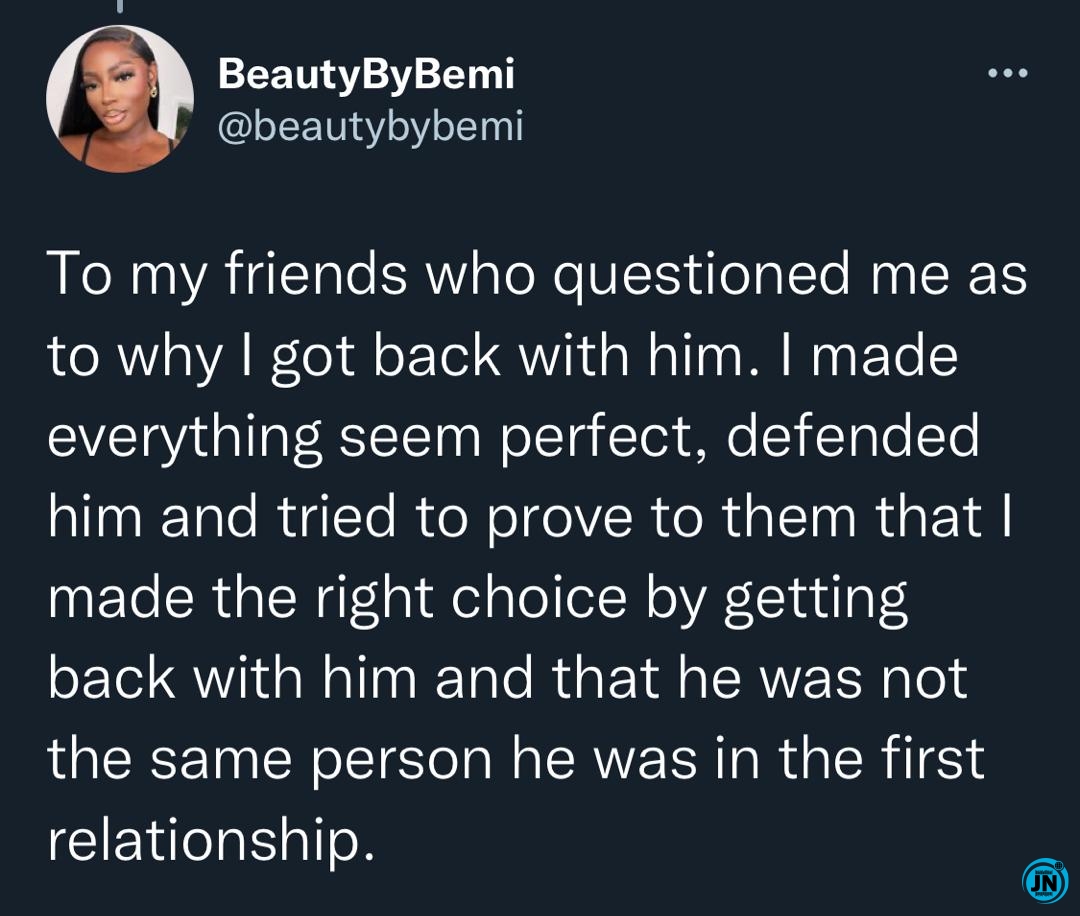Click the tweet line 'everything seem perfect, defended'
Image resolution: width=1080 pixels, height=916 pixels.
click(x=514, y=437)
